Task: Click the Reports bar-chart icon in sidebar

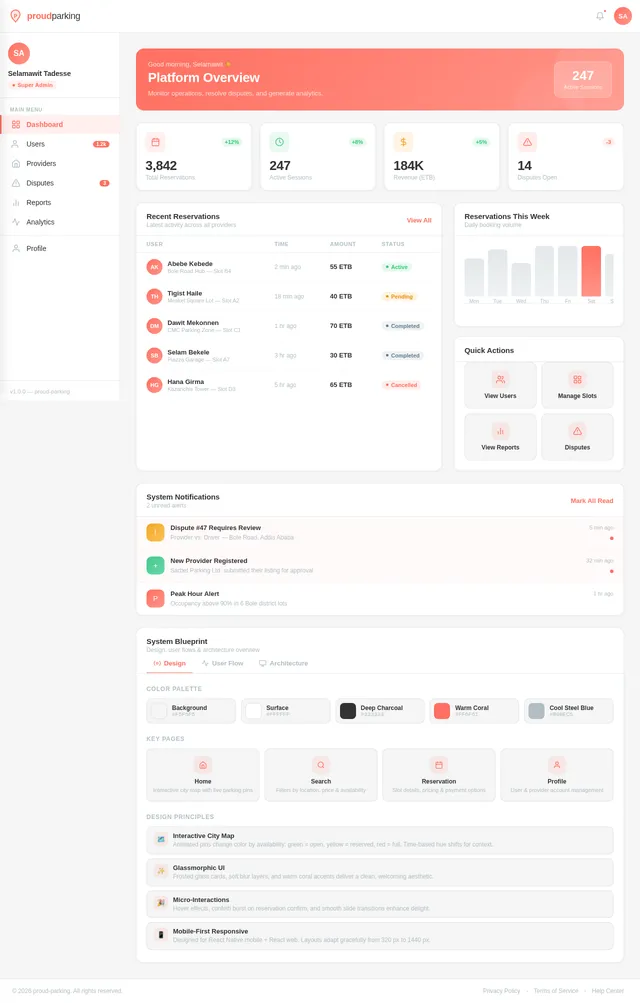Action: [x=16, y=203]
